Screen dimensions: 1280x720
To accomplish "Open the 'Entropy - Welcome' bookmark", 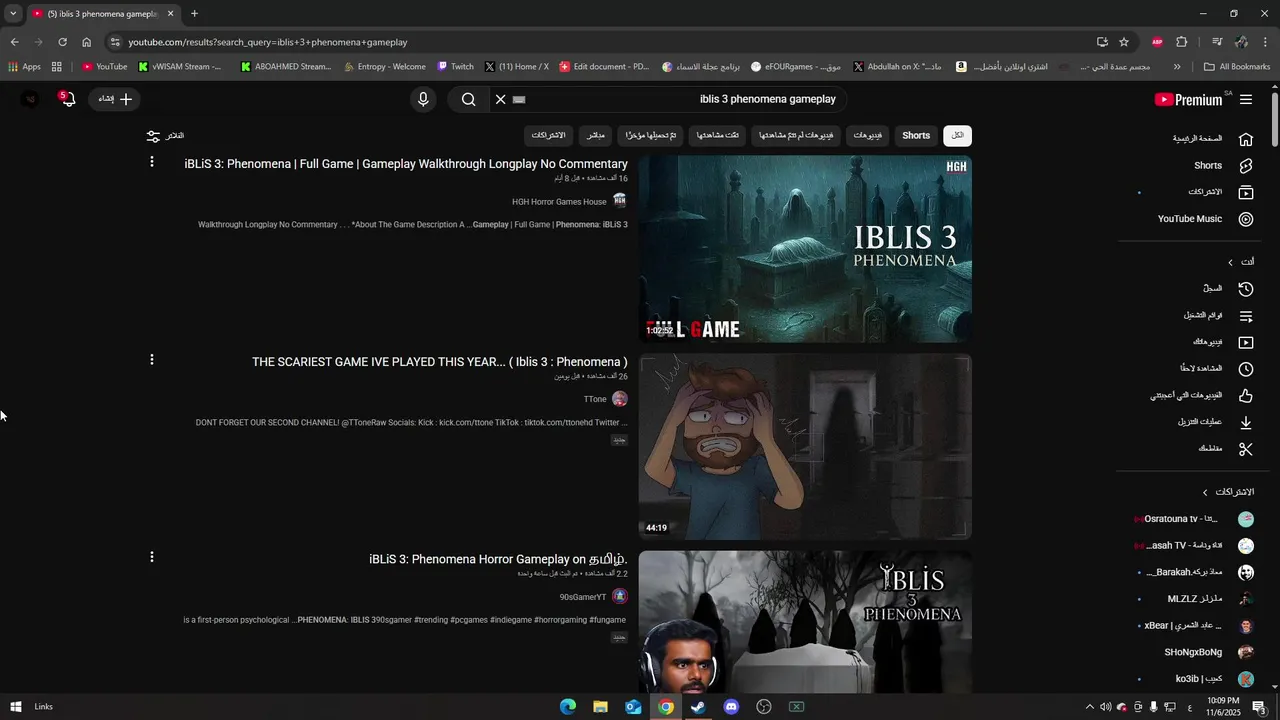I will tap(384, 67).
